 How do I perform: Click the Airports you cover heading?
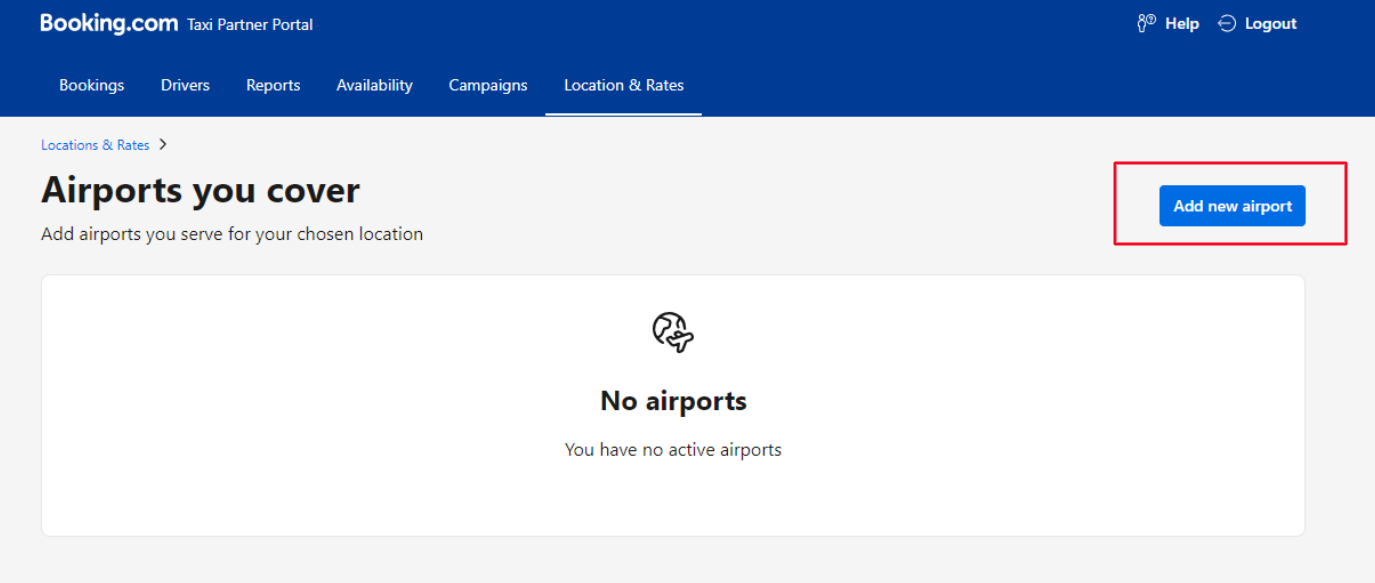(200, 190)
